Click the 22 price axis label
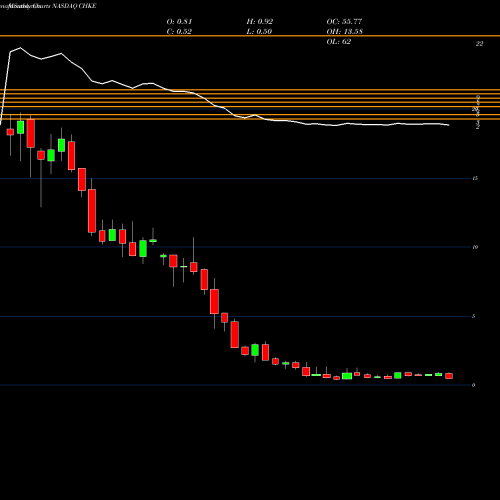The height and width of the screenshot is (500, 500). tap(479, 44)
